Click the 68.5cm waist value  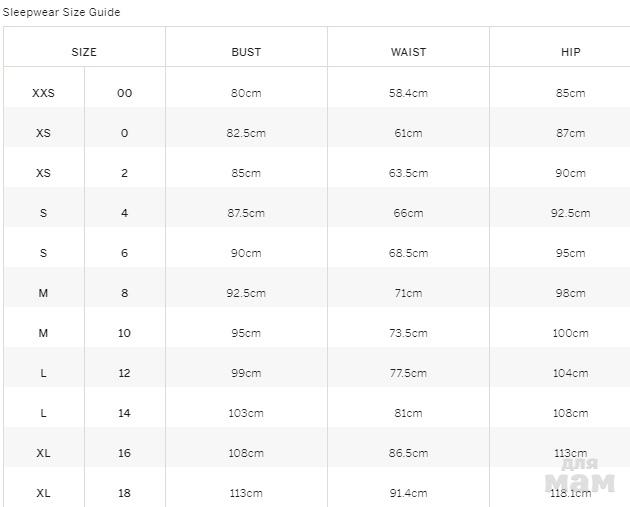(408, 253)
